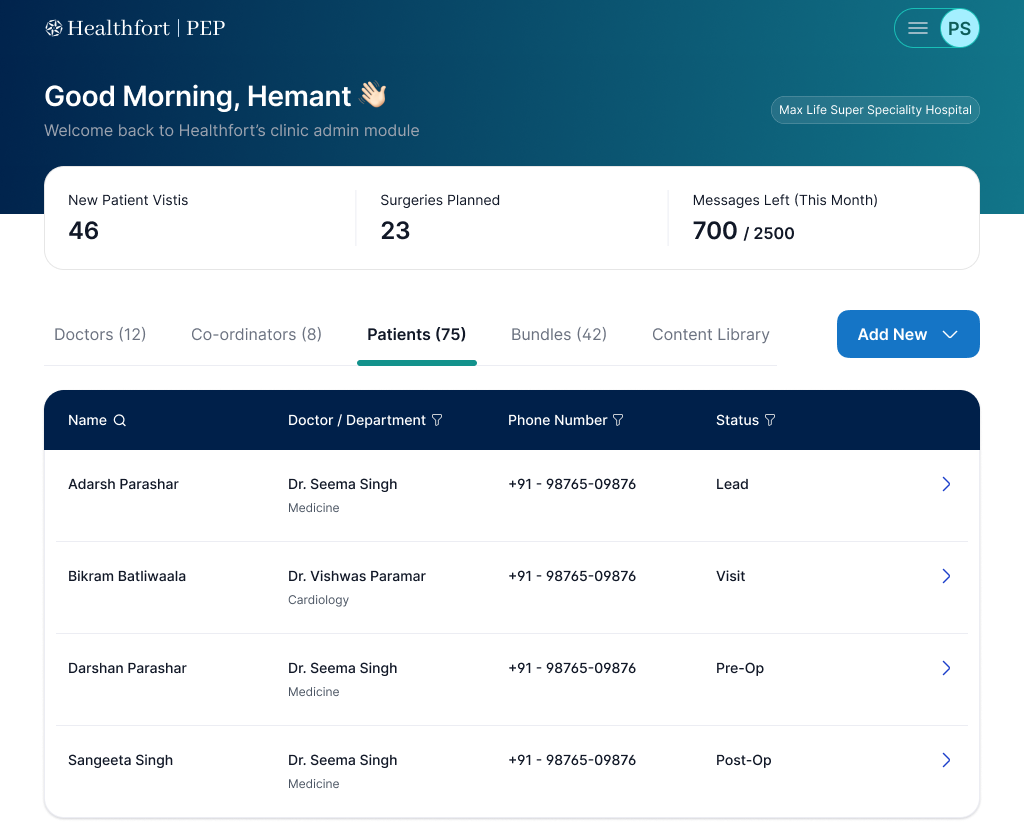The width and height of the screenshot is (1024, 822).
Task: Open the Phone Number filter icon
Action: 619,420
